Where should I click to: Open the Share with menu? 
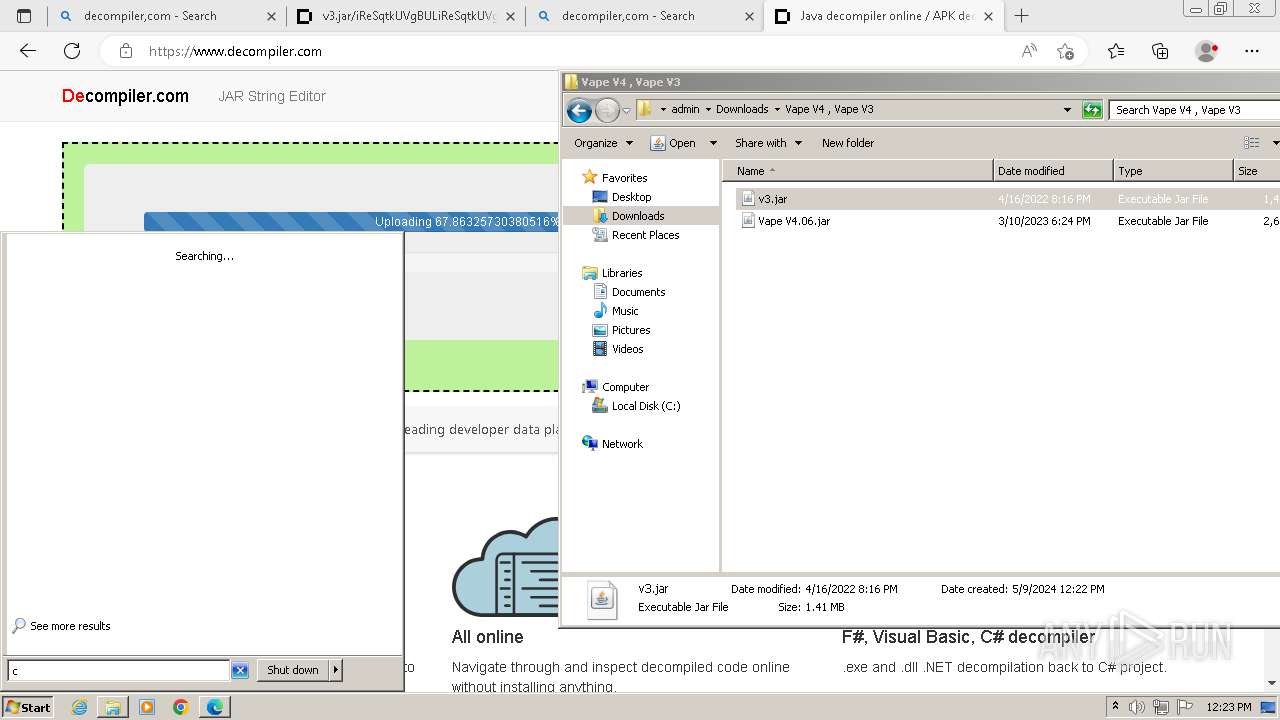[768, 143]
